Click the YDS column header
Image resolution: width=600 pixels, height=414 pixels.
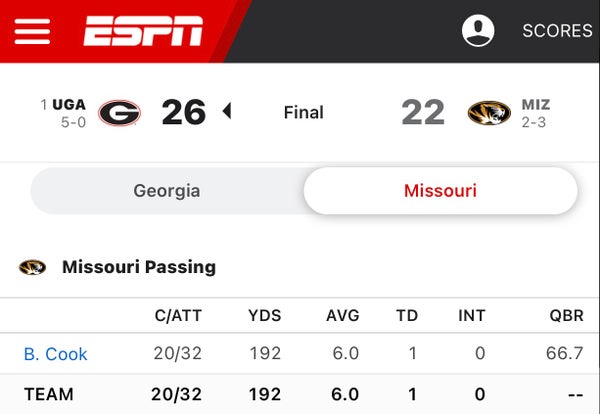[x=265, y=316]
